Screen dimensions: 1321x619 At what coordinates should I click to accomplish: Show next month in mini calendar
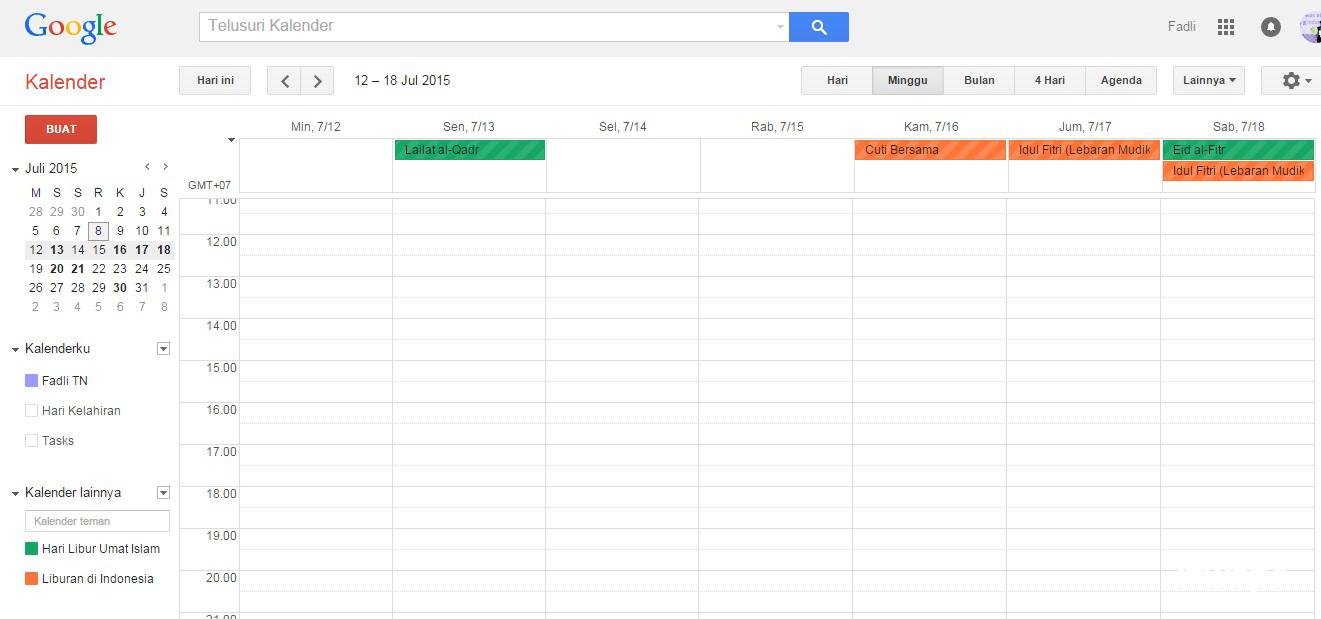[x=165, y=167]
